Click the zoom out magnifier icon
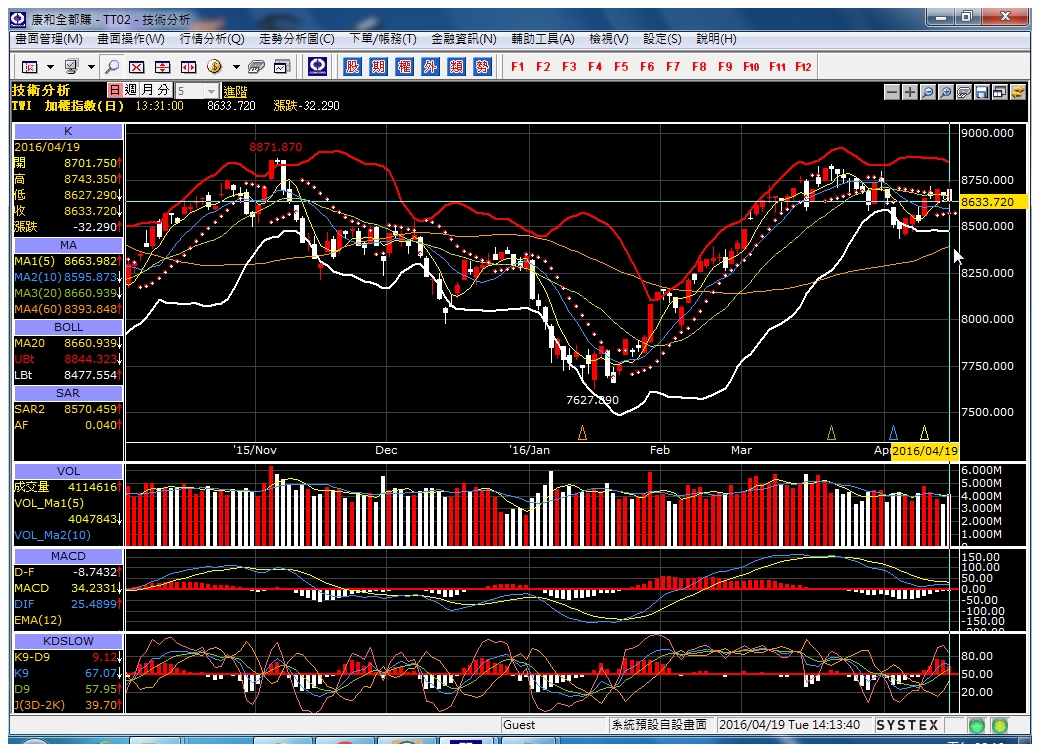The image size is (1040, 744). pyautogui.click(x=928, y=92)
